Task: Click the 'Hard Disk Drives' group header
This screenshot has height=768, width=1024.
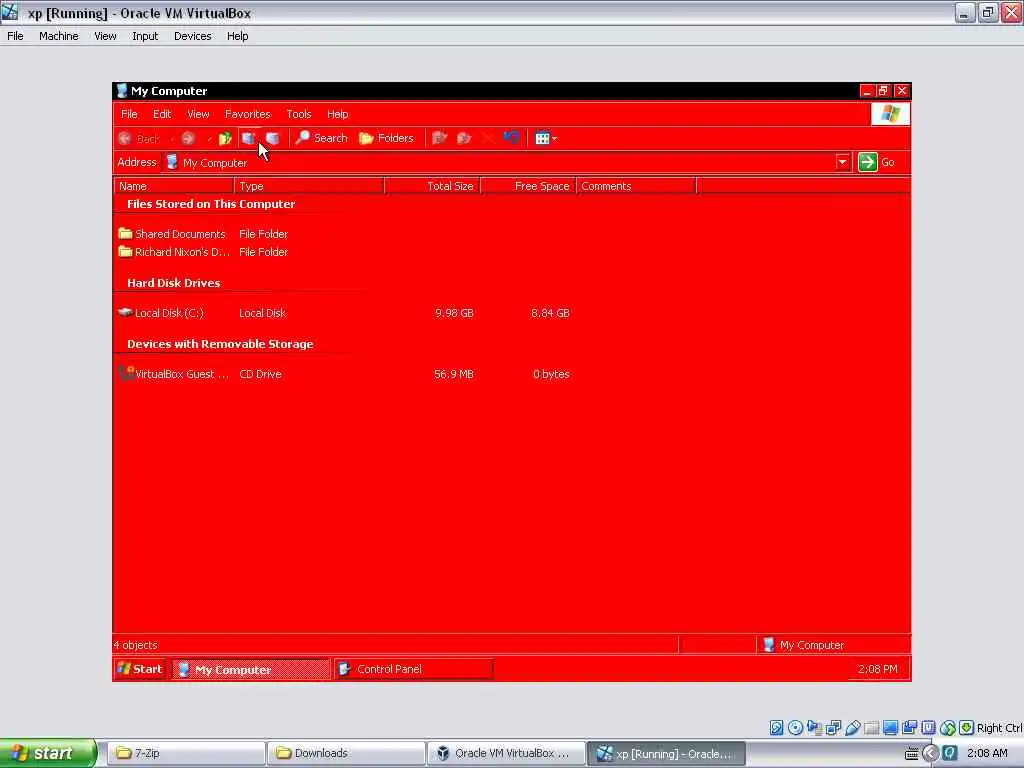Action: click(174, 283)
